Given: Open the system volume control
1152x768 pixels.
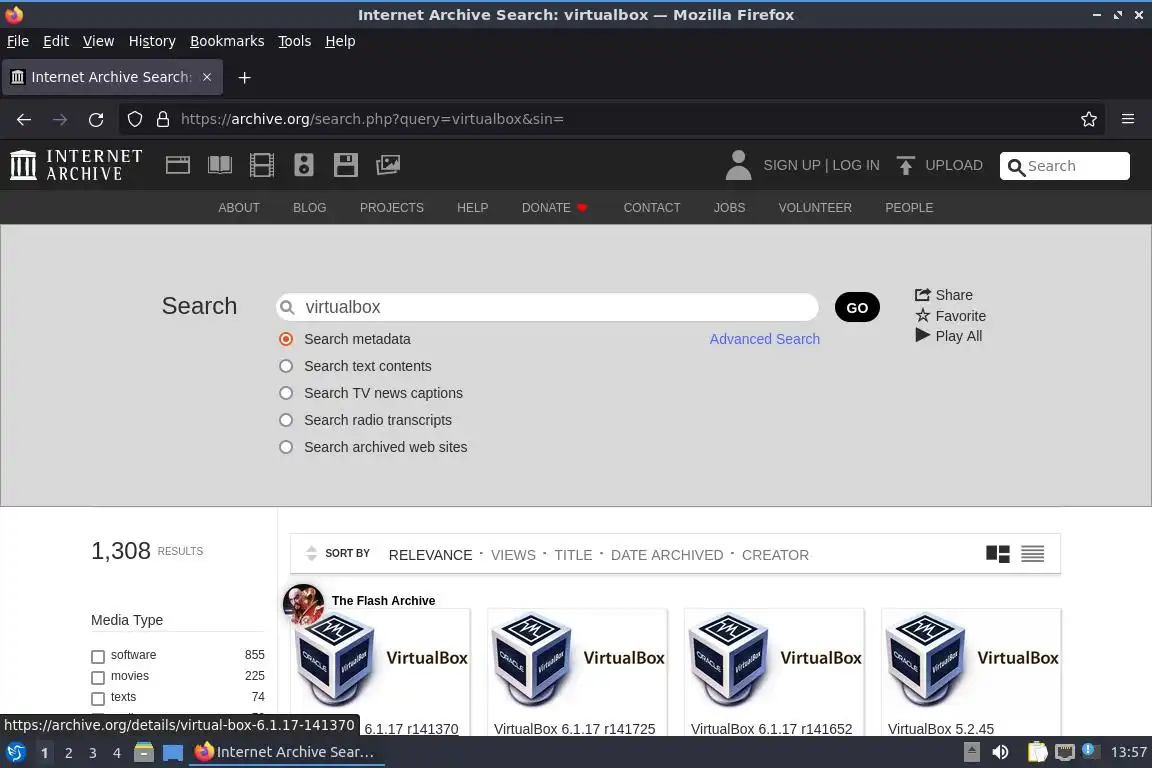Looking at the screenshot, I should [1000, 752].
